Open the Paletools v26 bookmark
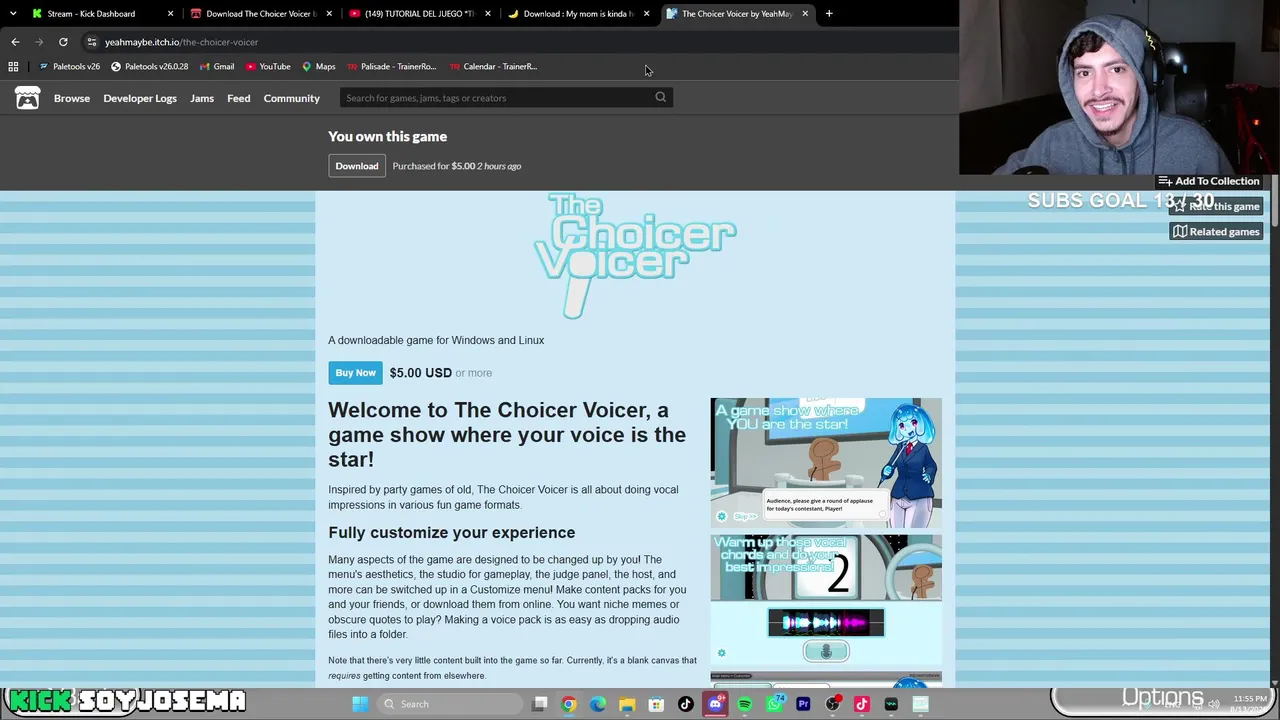The height and width of the screenshot is (720, 1280). tap(70, 66)
